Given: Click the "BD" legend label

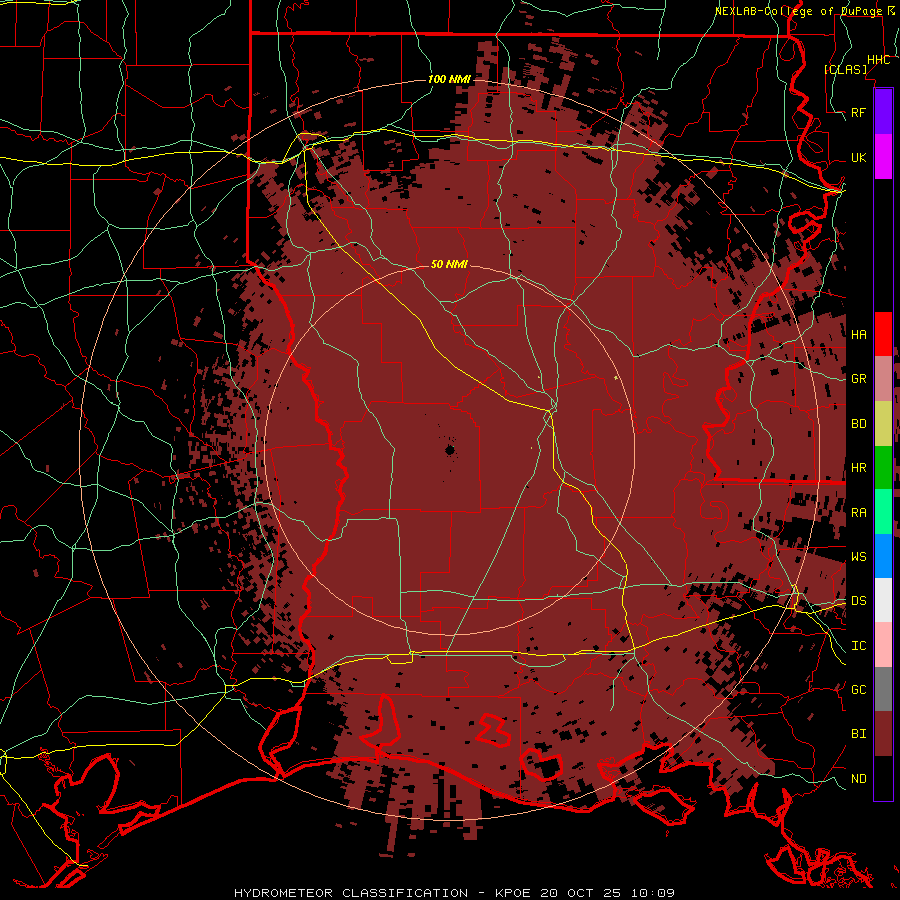Looking at the screenshot, I should pyautogui.click(x=859, y=424).
